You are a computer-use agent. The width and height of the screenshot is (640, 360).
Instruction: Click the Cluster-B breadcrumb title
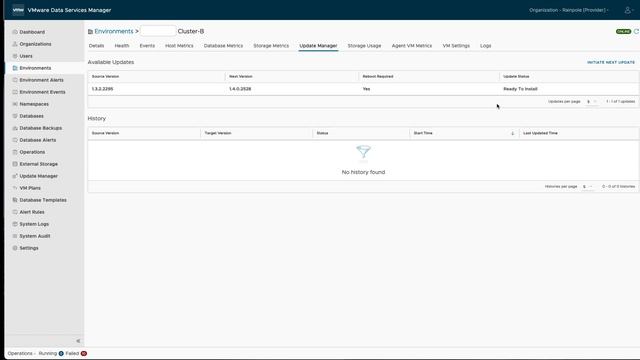(191, 31)
